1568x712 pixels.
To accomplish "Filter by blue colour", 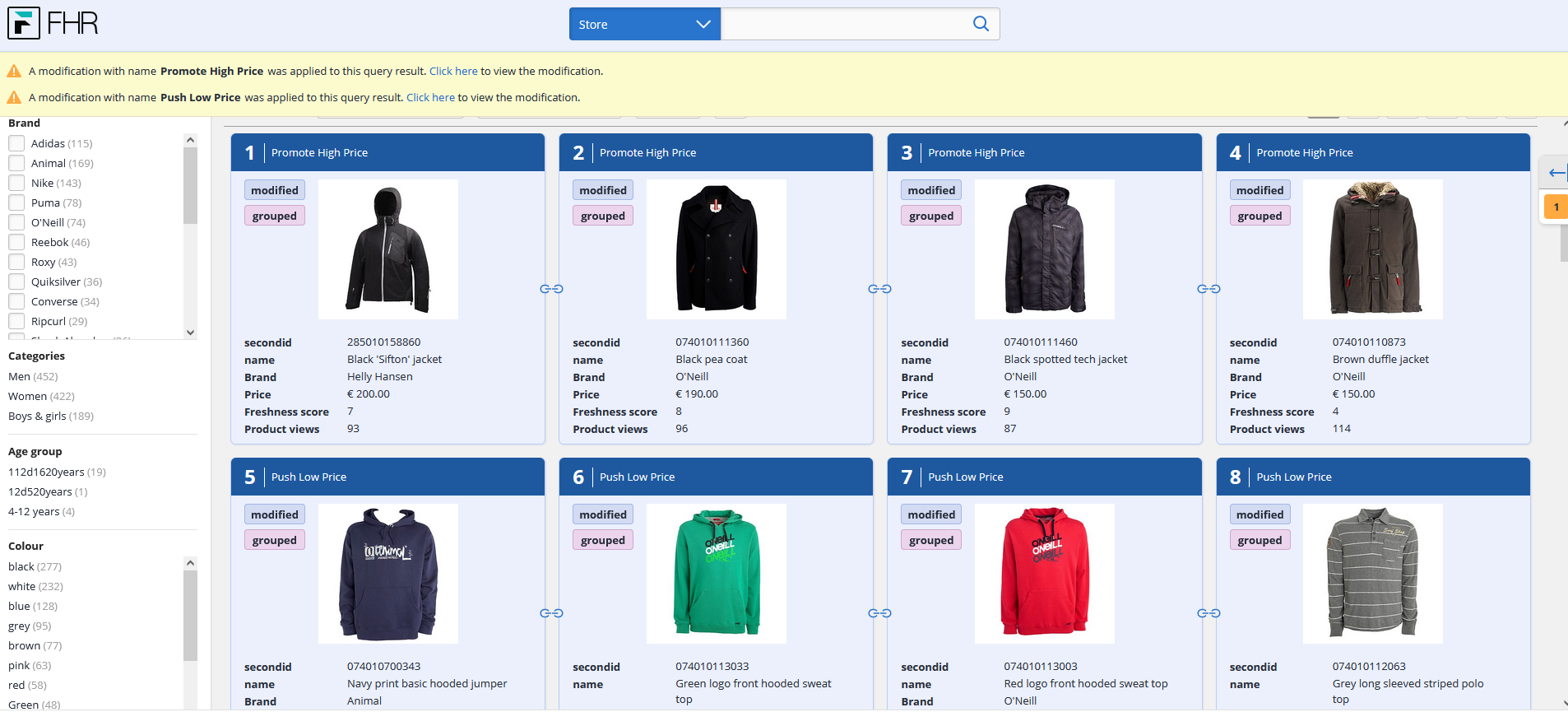I will coord(33,606).
